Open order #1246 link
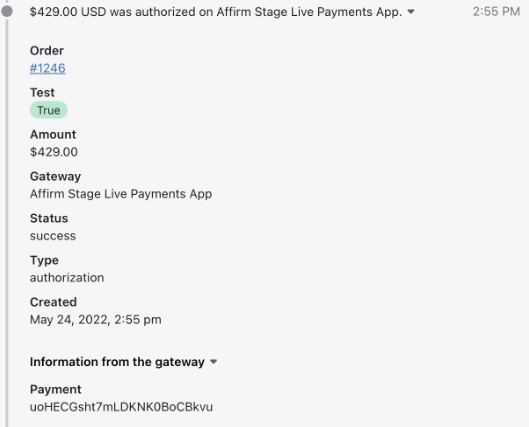The image size is (529, 427). (48, 68)
